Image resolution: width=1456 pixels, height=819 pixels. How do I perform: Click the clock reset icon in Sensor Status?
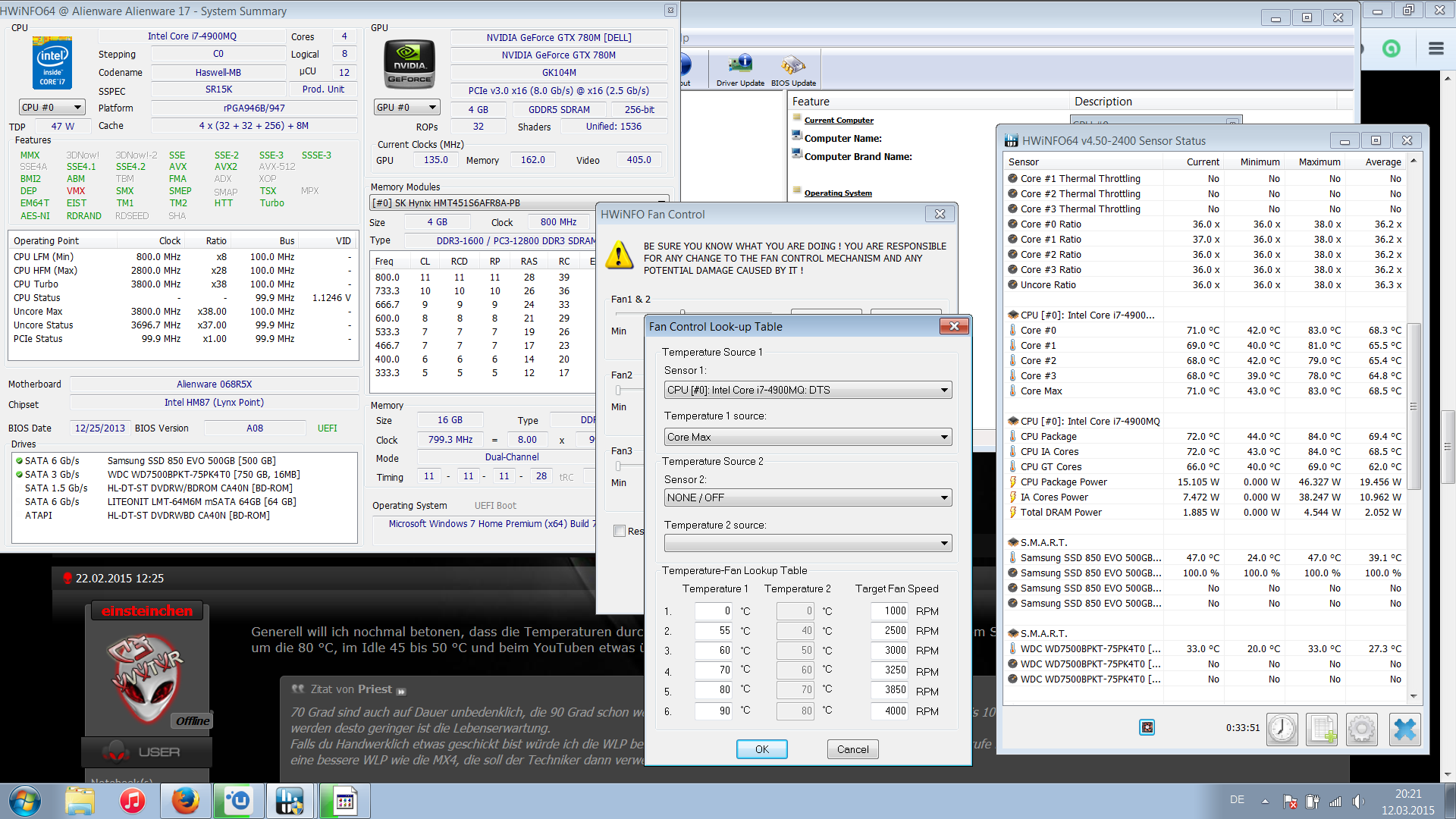coord(1282,730)
